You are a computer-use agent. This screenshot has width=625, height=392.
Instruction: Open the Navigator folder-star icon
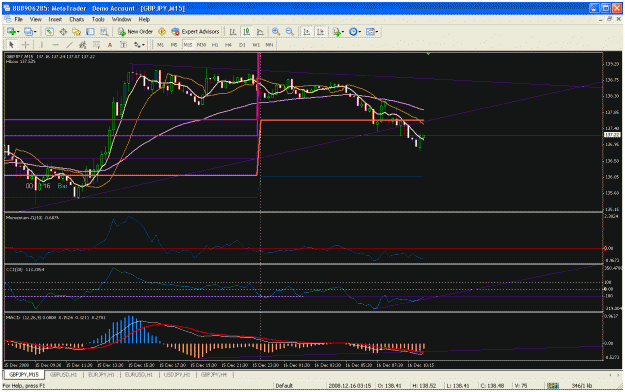click(x=77, y=32)
